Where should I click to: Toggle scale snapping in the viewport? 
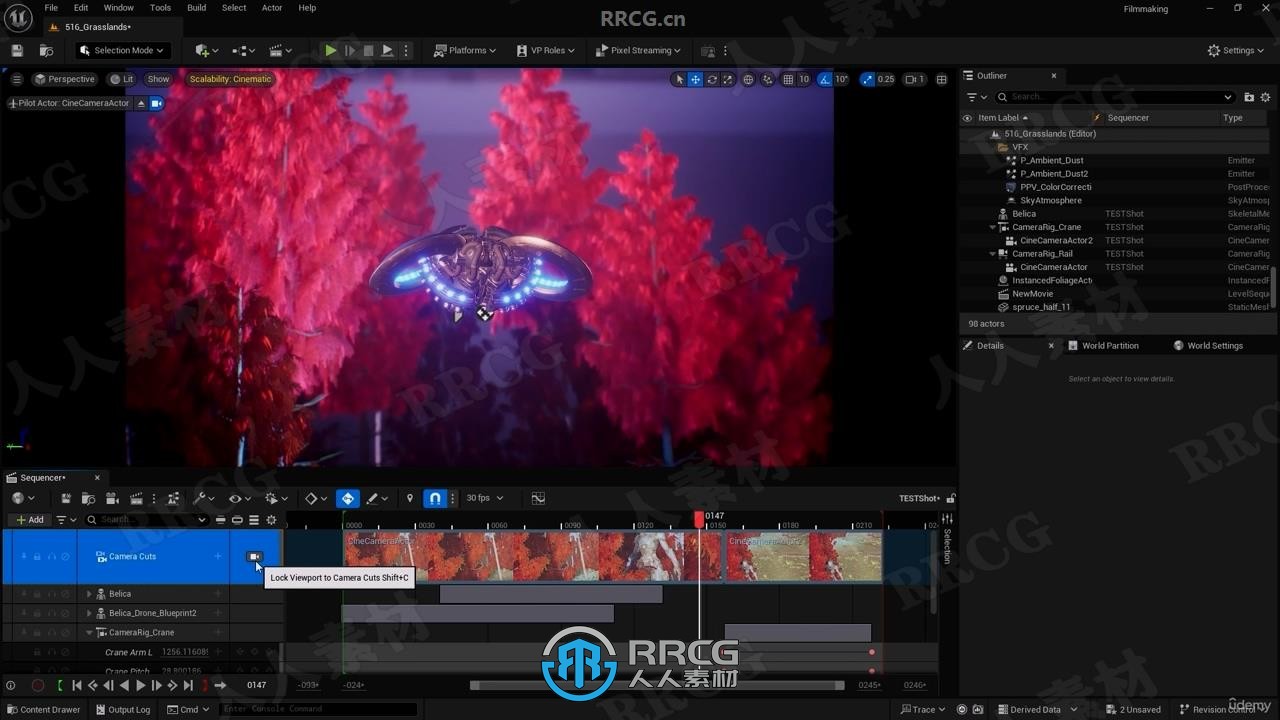tap(866, 79)
